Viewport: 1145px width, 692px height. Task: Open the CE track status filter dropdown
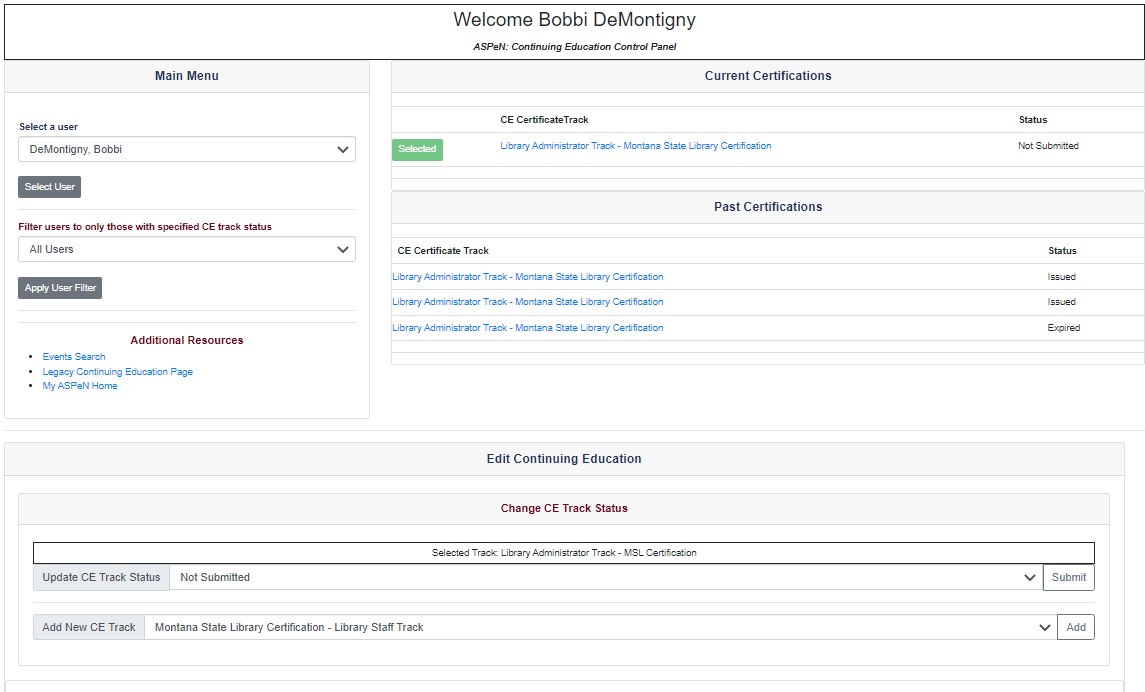point(186,249)
